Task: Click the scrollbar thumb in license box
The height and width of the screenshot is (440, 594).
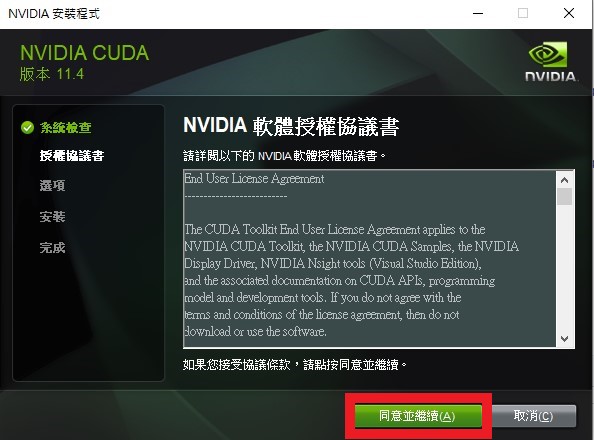Action: pos(564,196)
